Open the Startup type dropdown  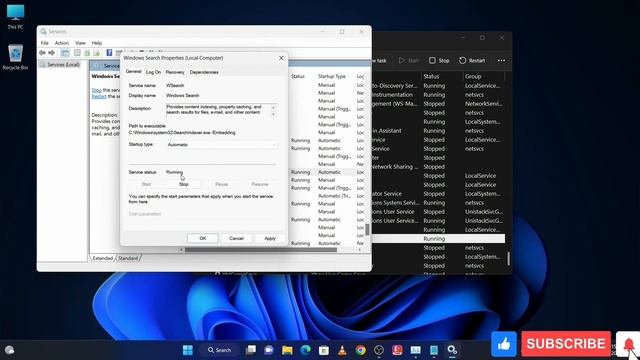pos(222,144)
